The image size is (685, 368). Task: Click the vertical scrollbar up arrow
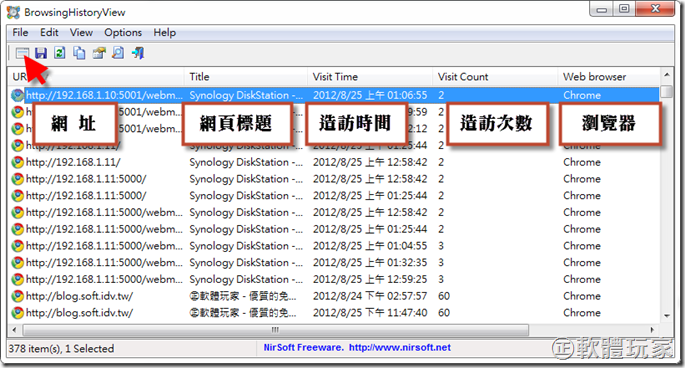[x=667, y=75]
